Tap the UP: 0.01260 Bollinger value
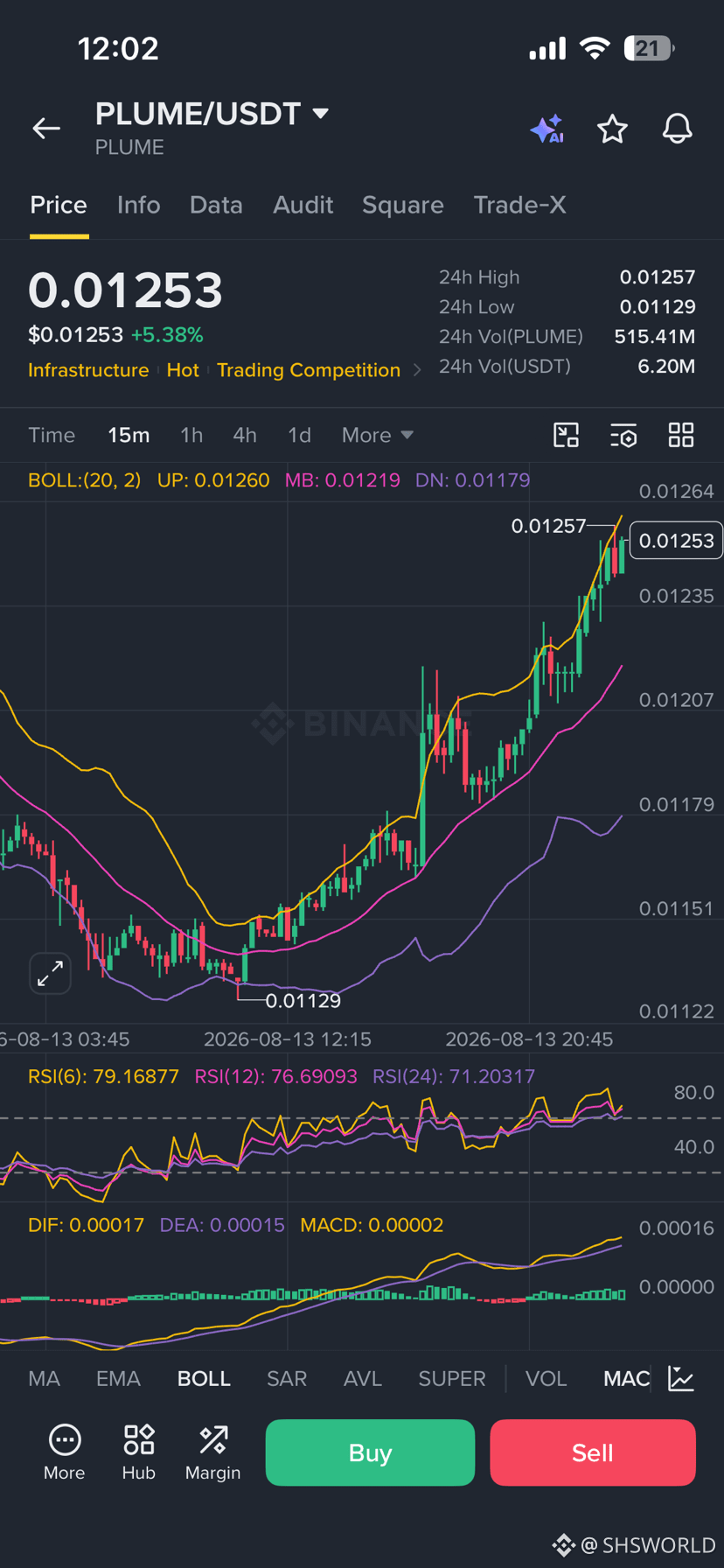Screen dimensions: 724x1568 click(x=213, y=480)
